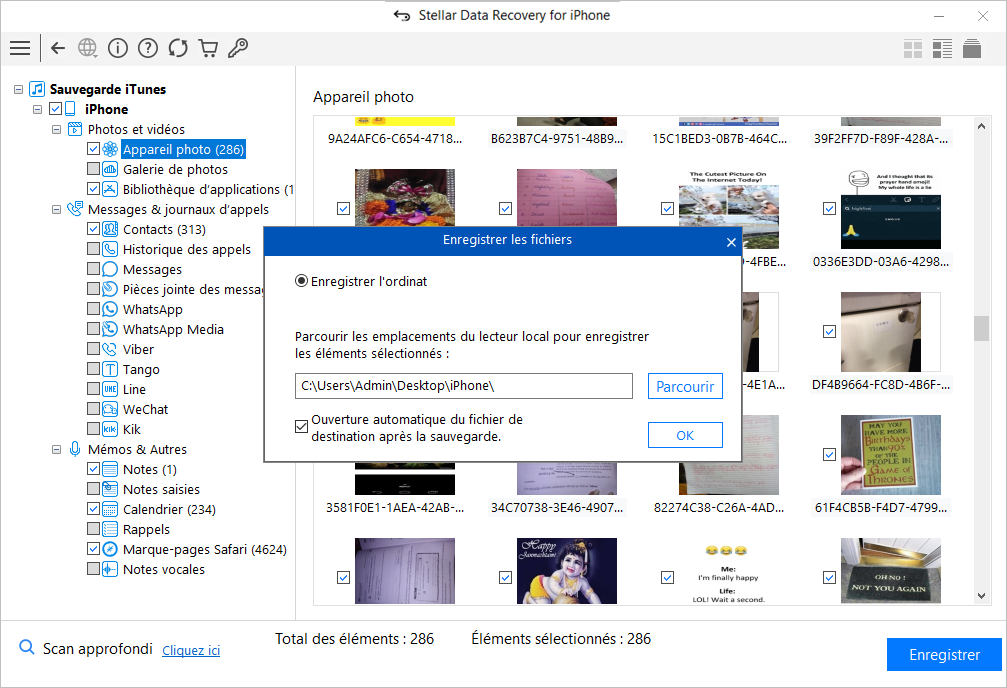Confirm the save dialog with OK
This screenshot has width=1007, height=688.
coord(685,435)
